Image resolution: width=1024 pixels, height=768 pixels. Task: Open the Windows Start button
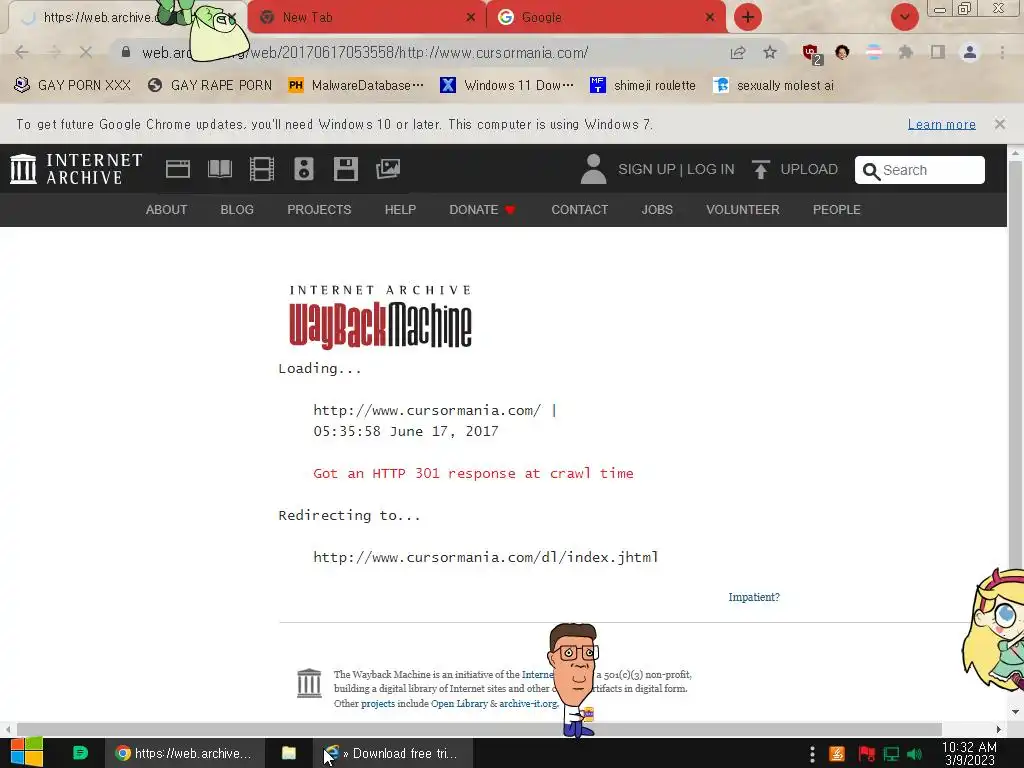tap(26, 752)
